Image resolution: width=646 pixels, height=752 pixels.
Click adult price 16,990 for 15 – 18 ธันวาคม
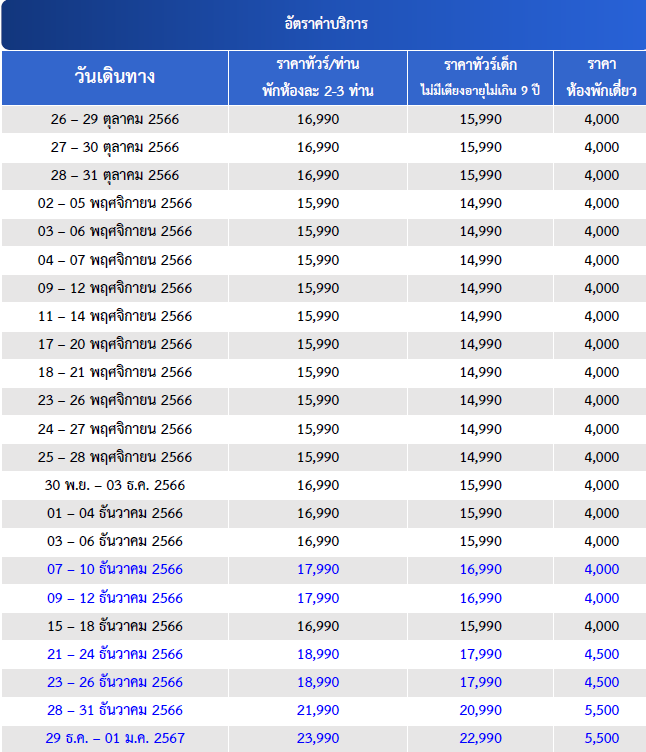pos(318,626)
